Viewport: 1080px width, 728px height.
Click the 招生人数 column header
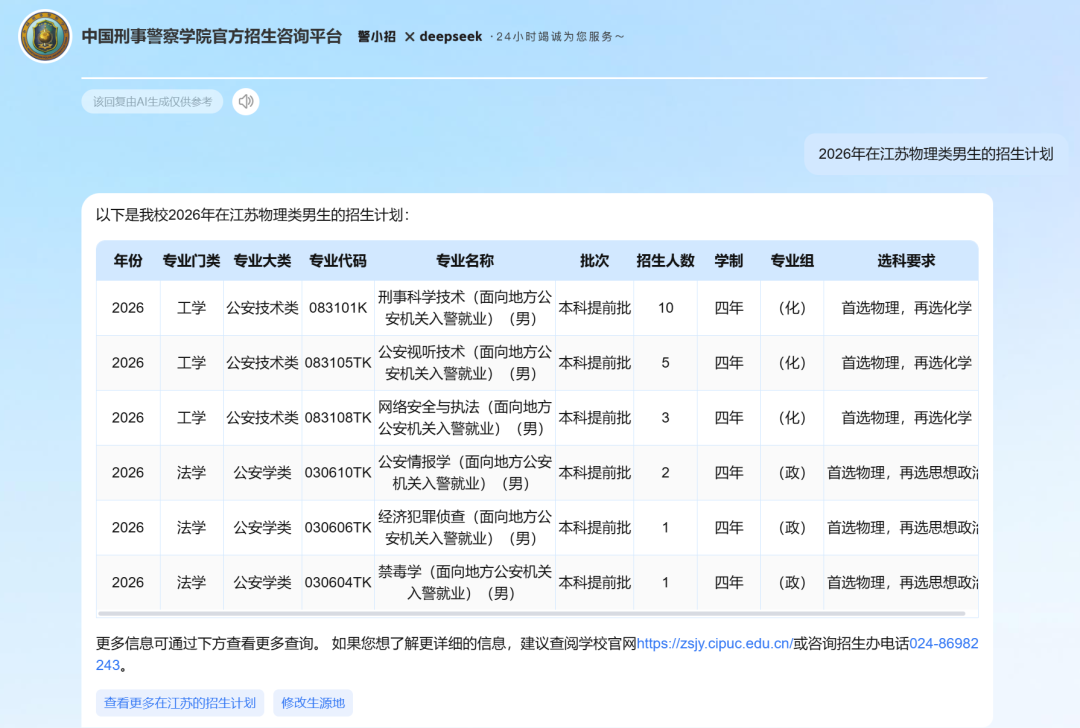tap(665, 260)
